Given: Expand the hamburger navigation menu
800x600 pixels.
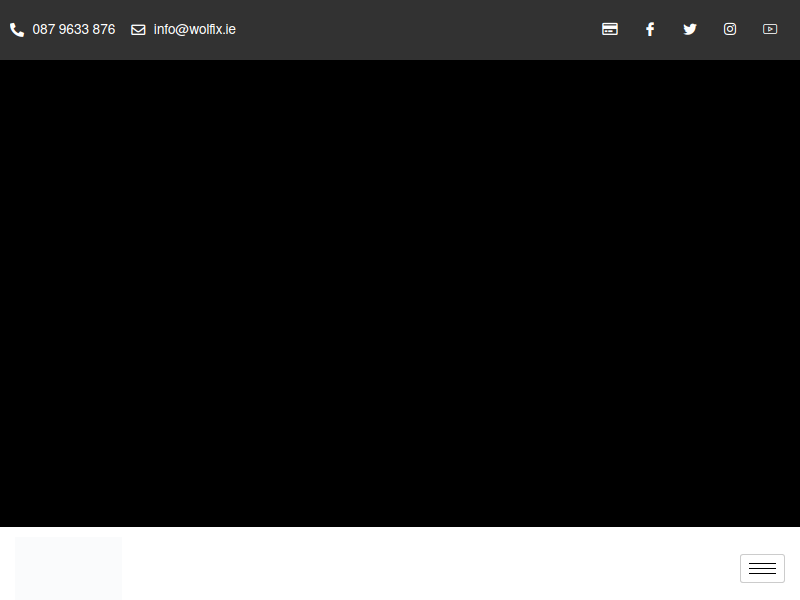Looking at the screenshot, I should point(762,568).
